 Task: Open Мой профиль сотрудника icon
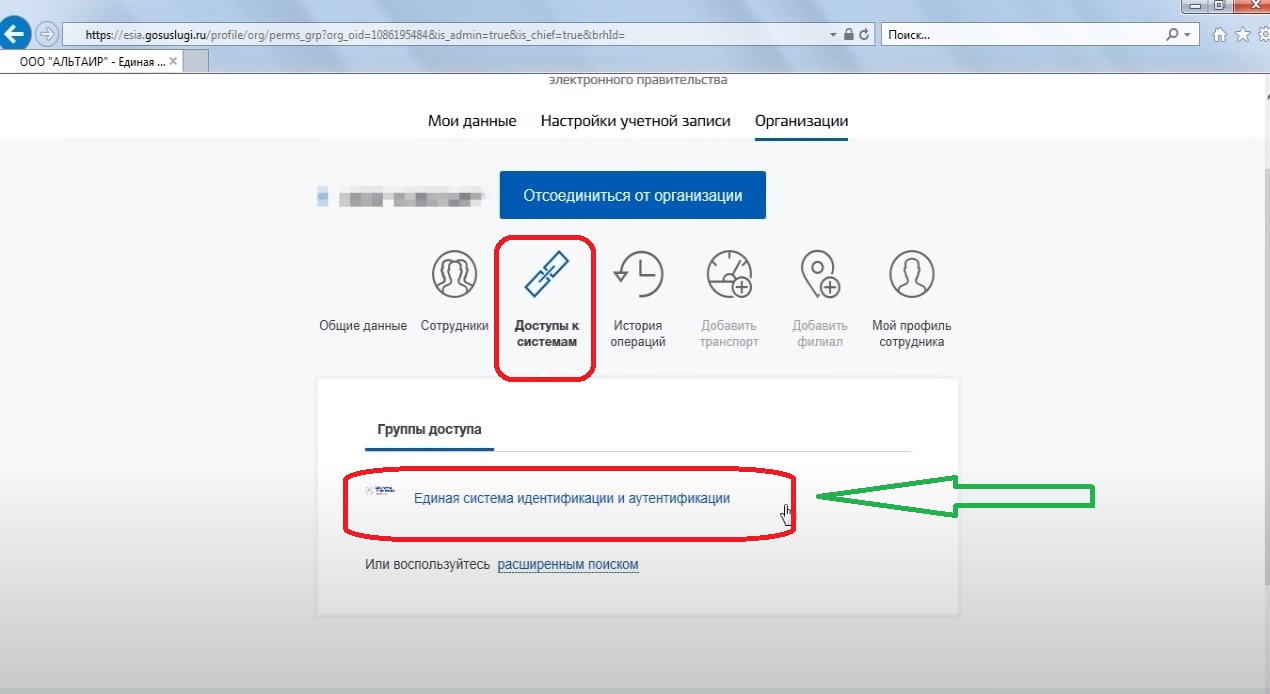(911, 274)
